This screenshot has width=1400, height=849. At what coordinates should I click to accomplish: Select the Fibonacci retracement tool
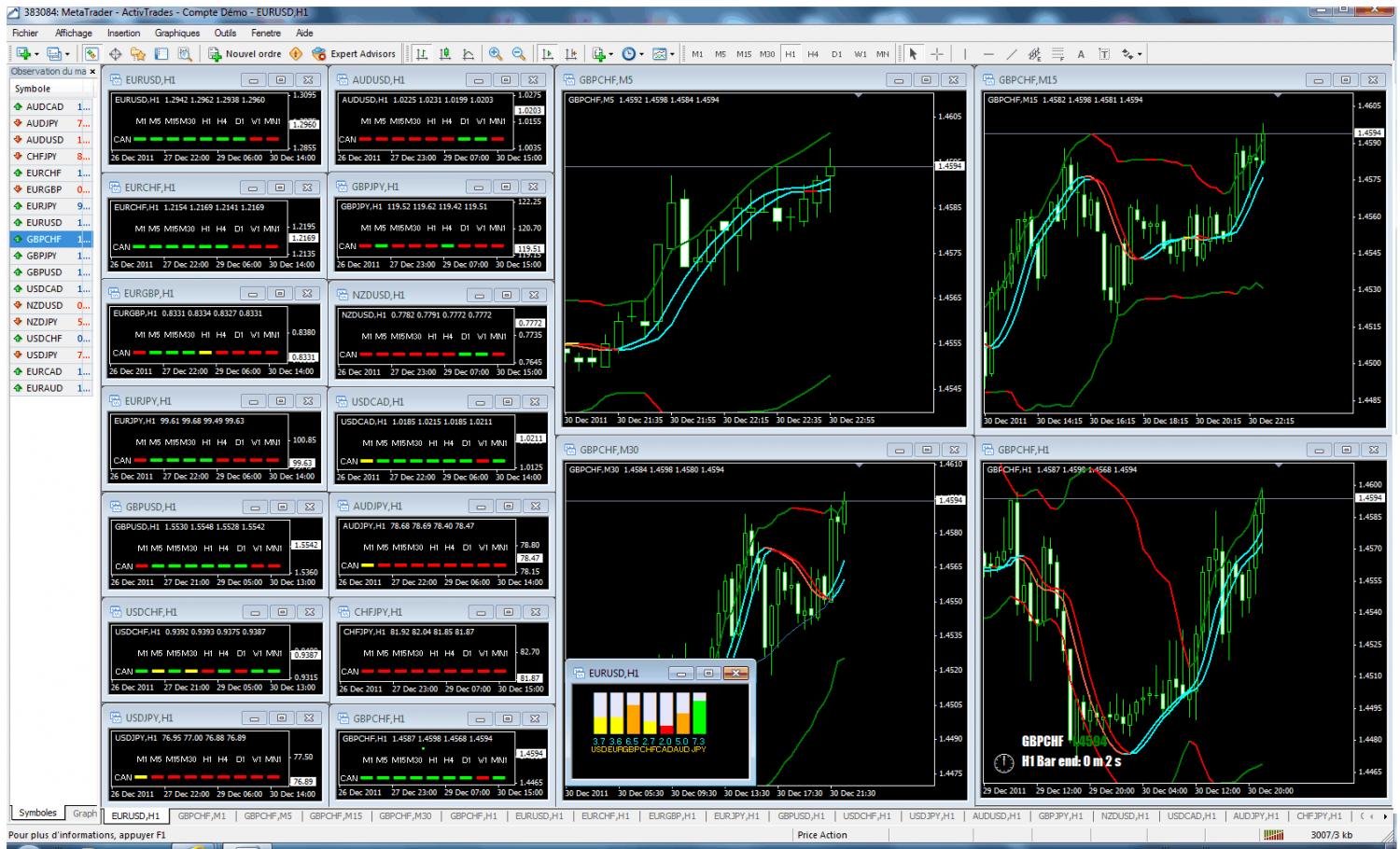point(1057,53)
